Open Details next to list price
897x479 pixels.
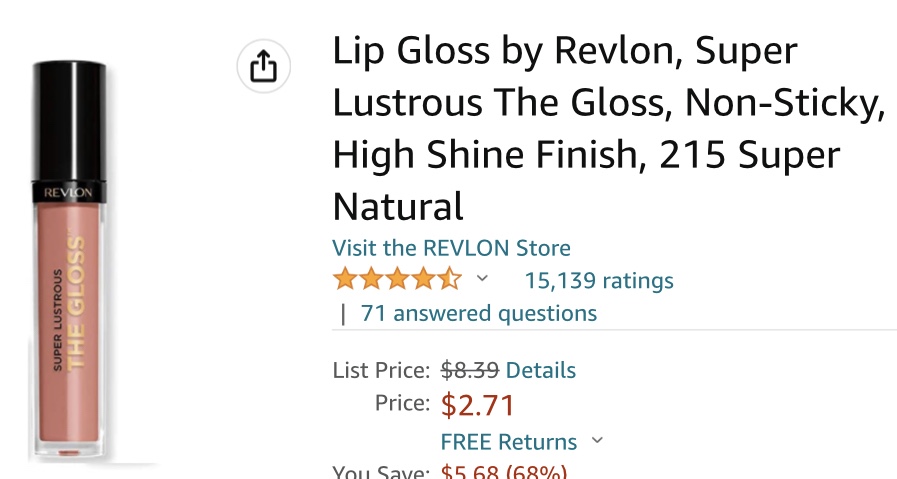click(541, 370)
